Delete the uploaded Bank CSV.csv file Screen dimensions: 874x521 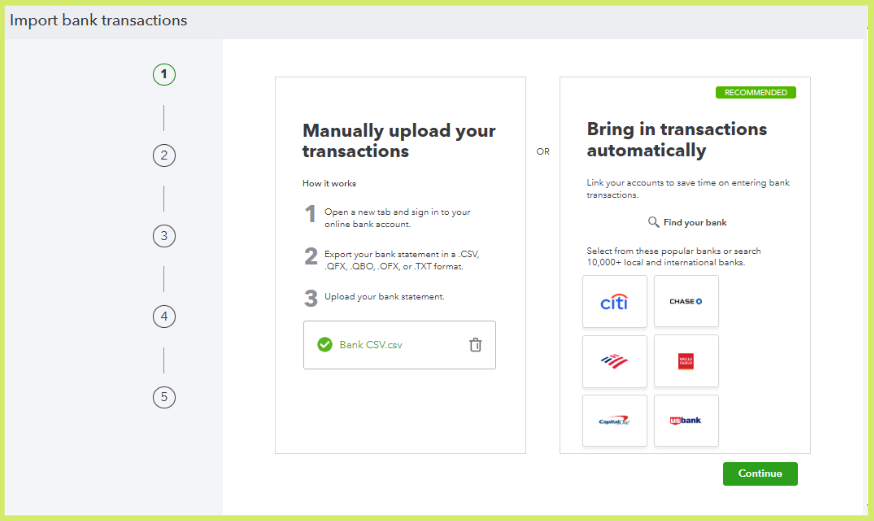click(476, 345)
